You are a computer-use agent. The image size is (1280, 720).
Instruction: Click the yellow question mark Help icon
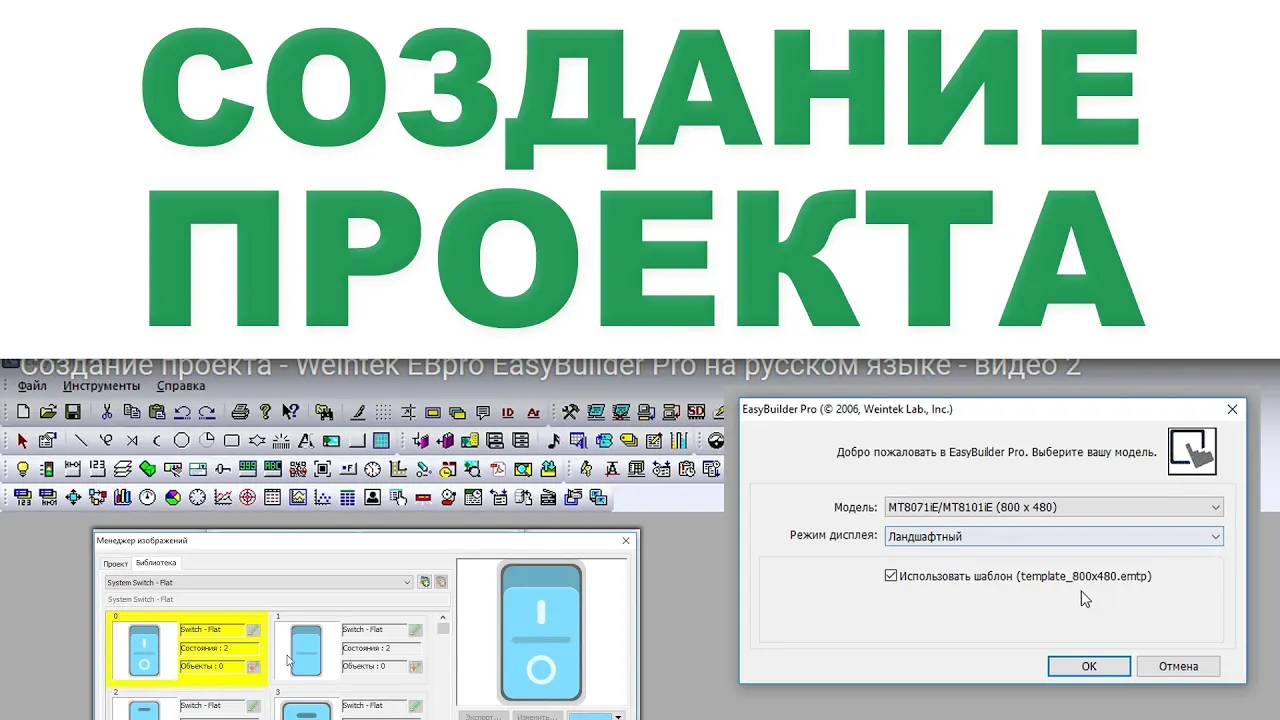point(265,412)
